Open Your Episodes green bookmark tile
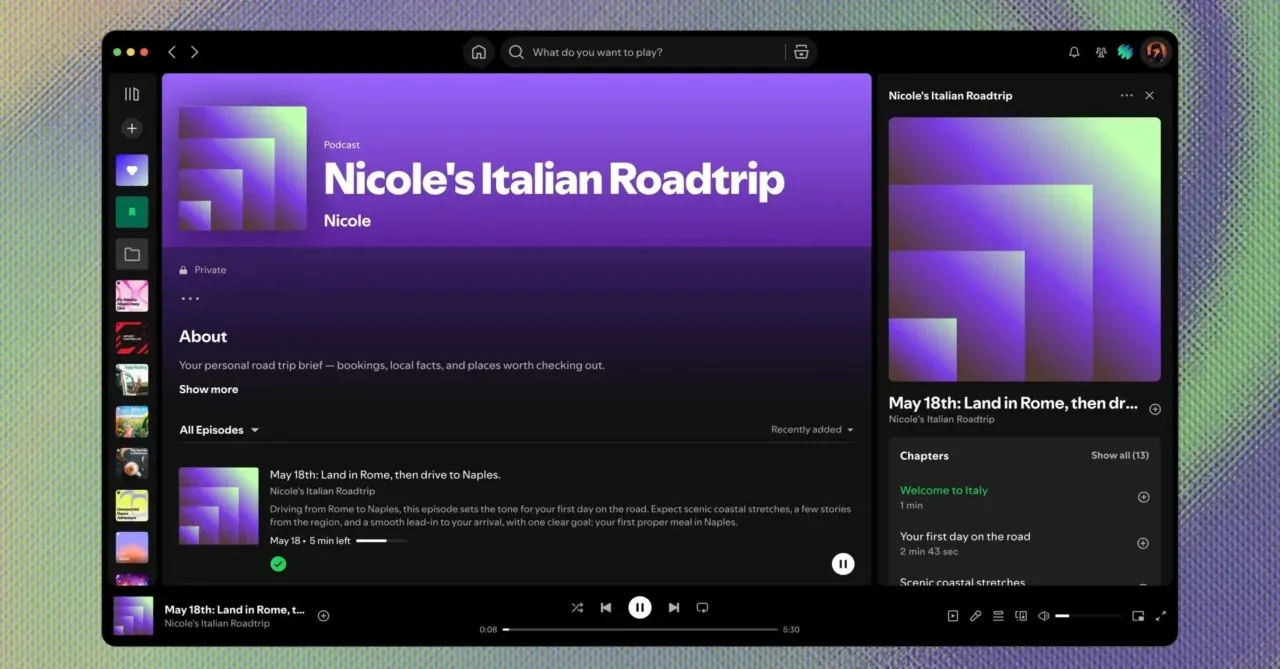The width and height of the screenshot is (1280, 669). 132,212
